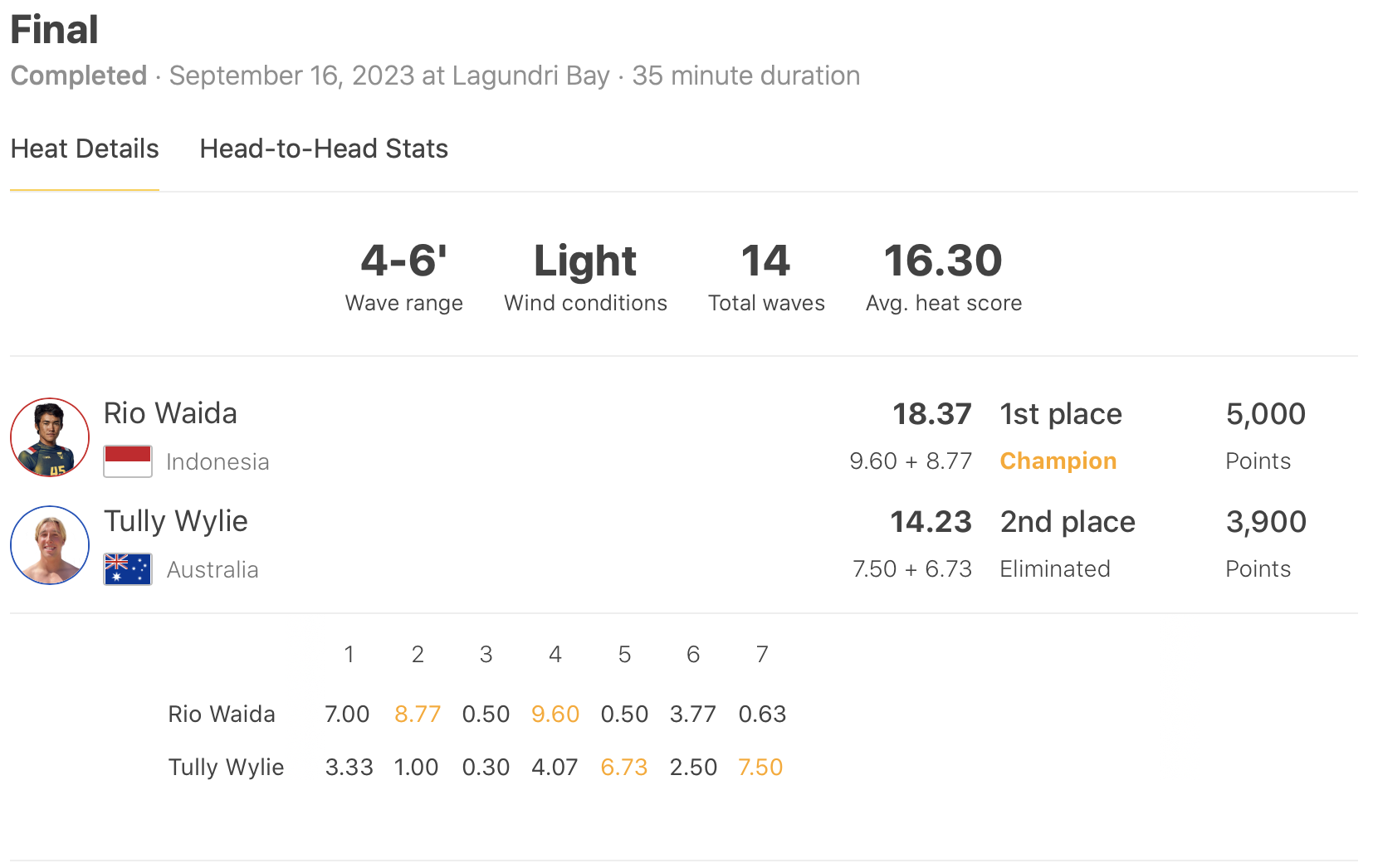Click Tully Wylie's profile photo
Viewport: 1373px width, 868px height.
[x=50, y=545]
